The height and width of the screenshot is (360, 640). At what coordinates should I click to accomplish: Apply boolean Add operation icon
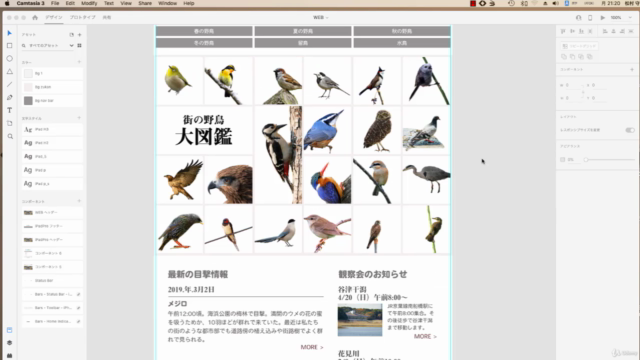coord(564,57)
